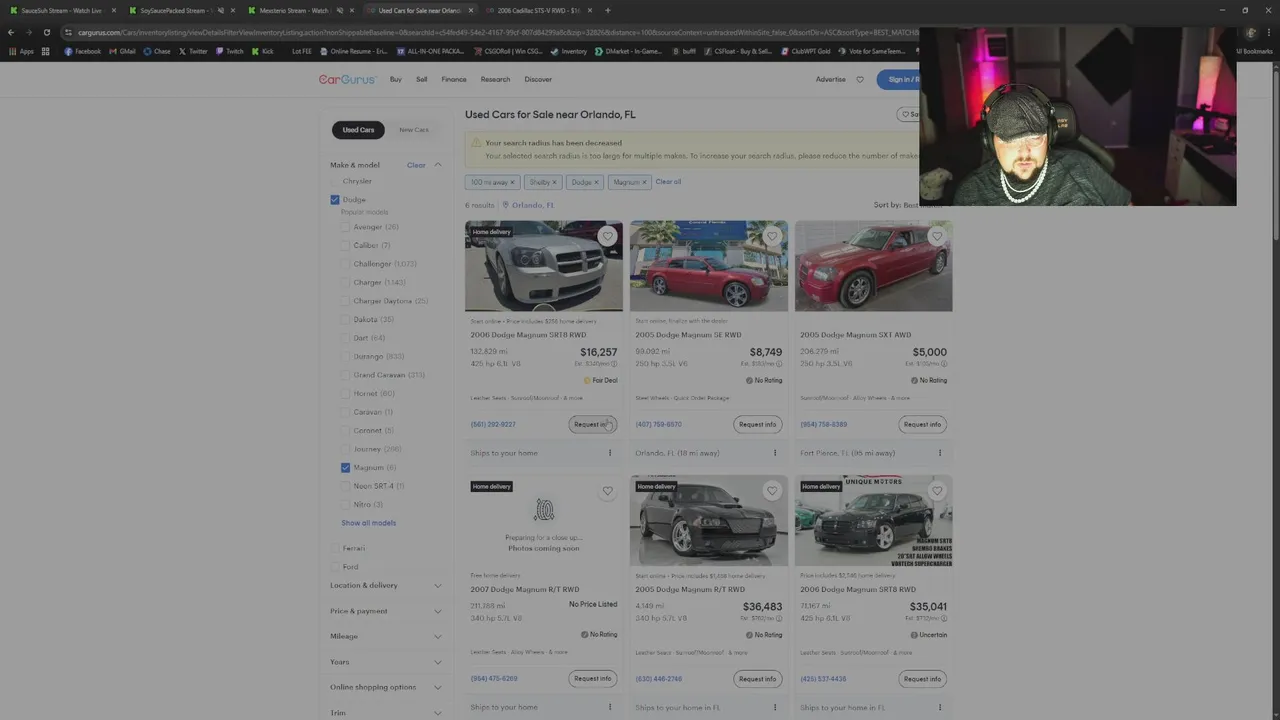The height and width of the screenshot is (720, 1280).
Task: Click the browser address bar
Action: point(500,32)
